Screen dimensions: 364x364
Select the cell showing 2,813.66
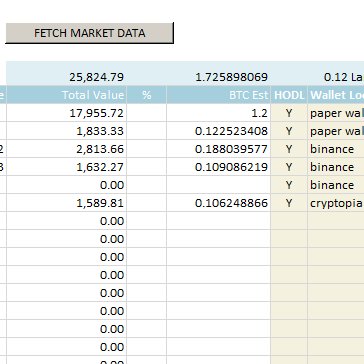click(x=67, y=149)
